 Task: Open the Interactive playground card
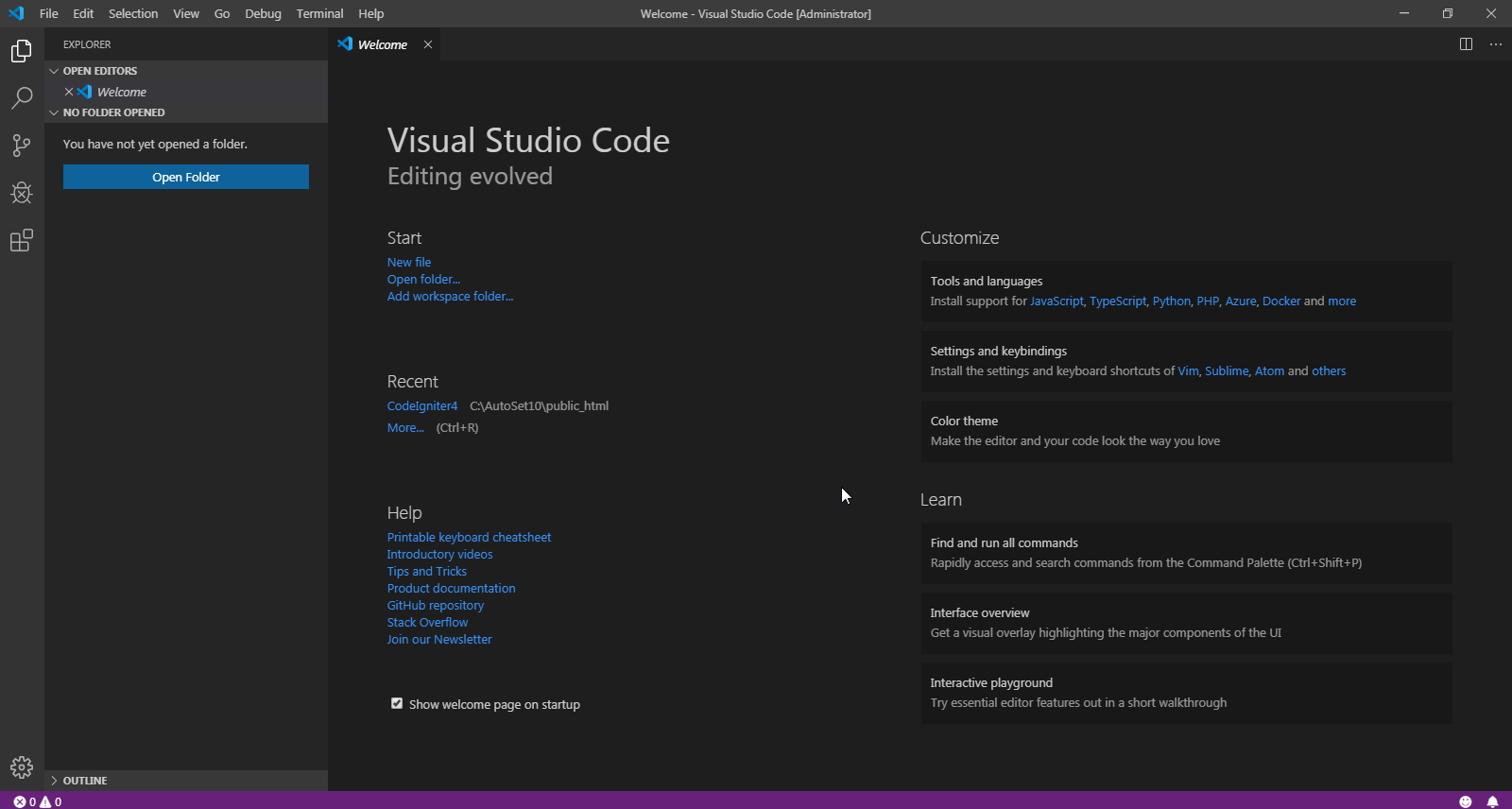(x=1186, y=693)
